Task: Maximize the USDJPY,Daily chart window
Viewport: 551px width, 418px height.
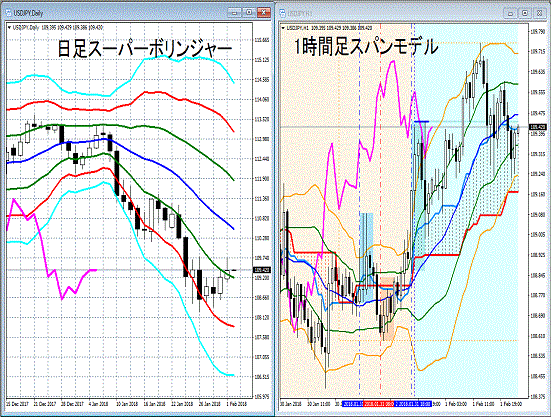Action: pyautogui.click(x=249, y=13)
